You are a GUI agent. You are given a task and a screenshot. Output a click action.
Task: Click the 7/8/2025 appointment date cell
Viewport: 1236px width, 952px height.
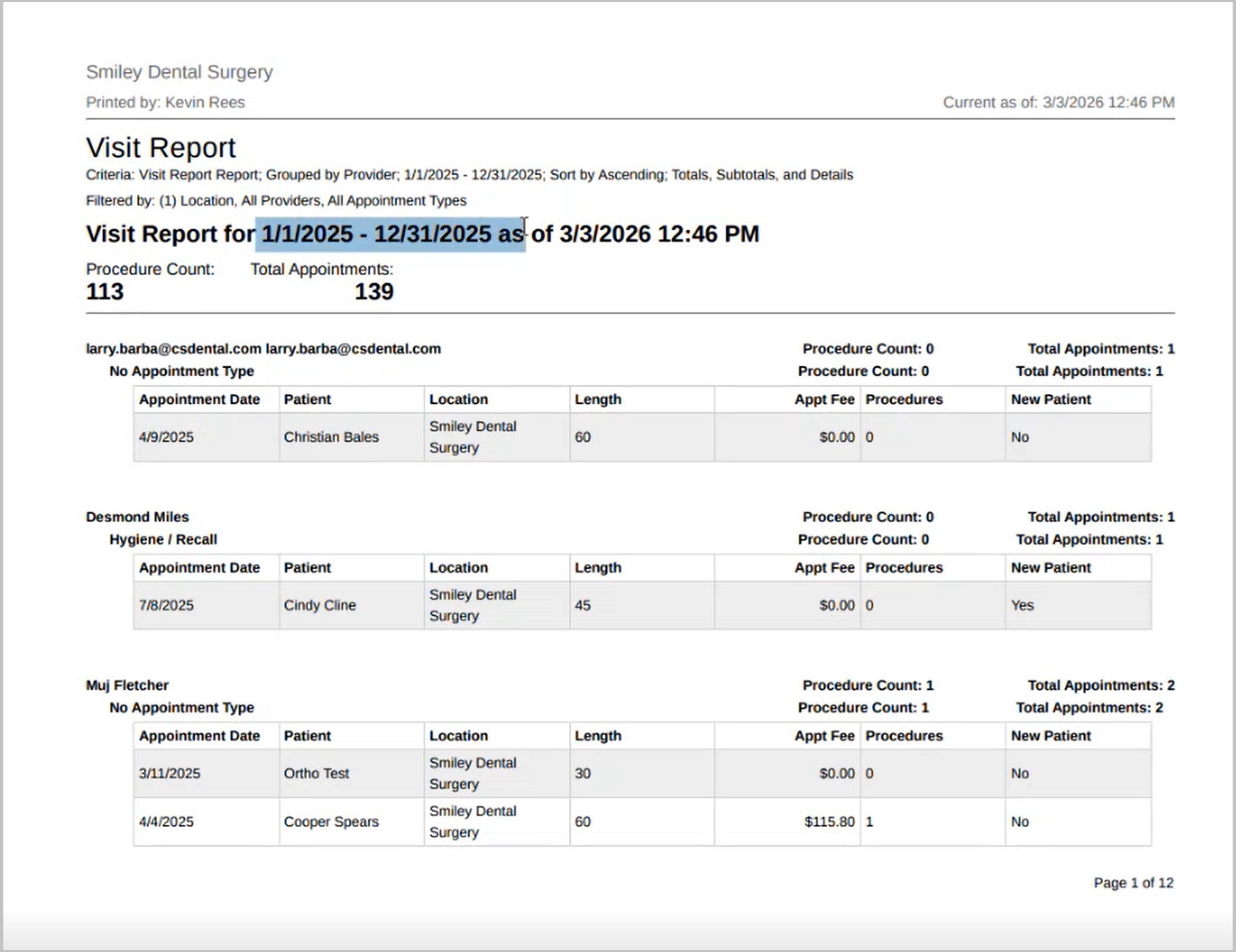click(166, 605)
